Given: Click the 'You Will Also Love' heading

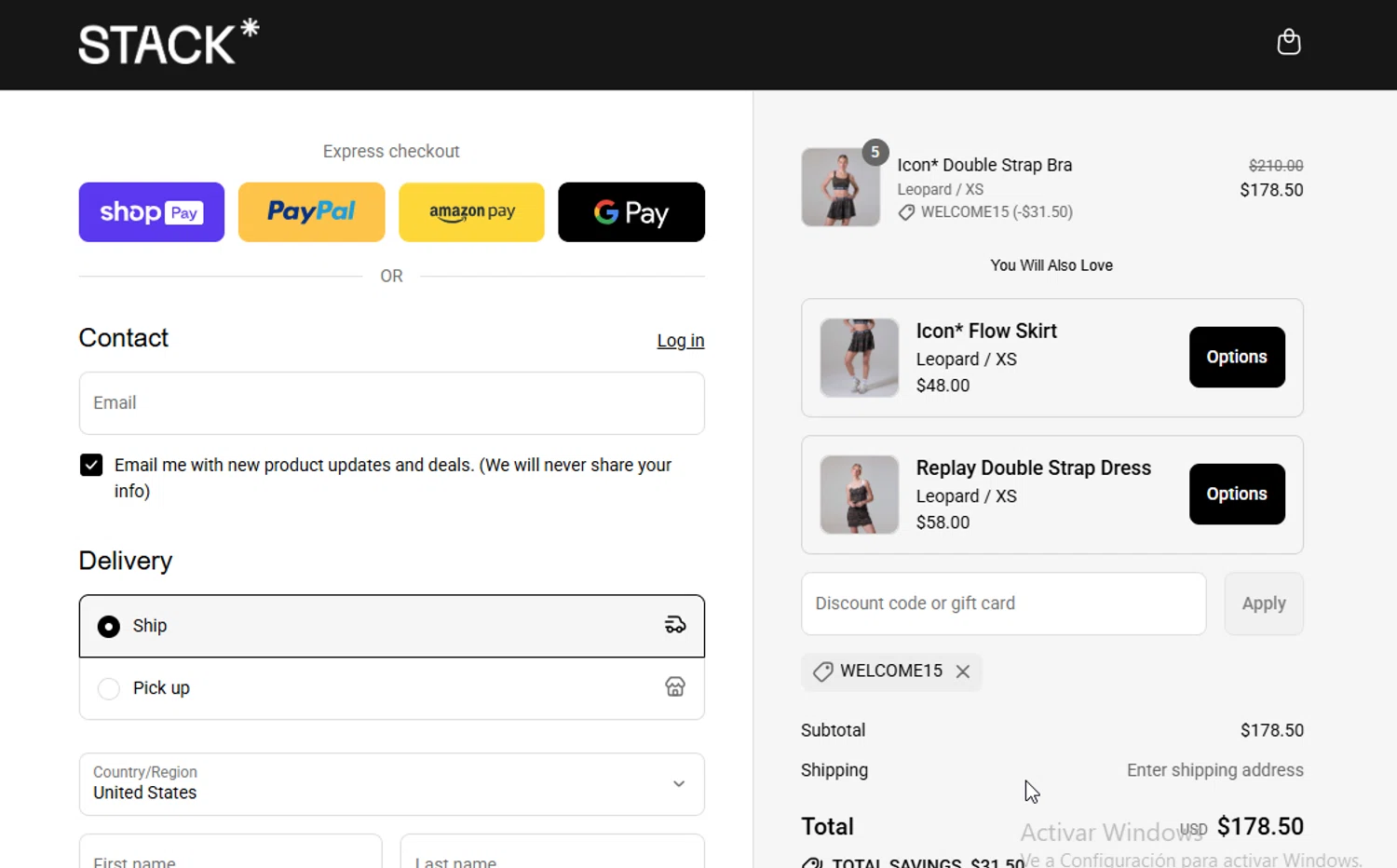Looking at the screenshot, I should [x=1051, y=265].
